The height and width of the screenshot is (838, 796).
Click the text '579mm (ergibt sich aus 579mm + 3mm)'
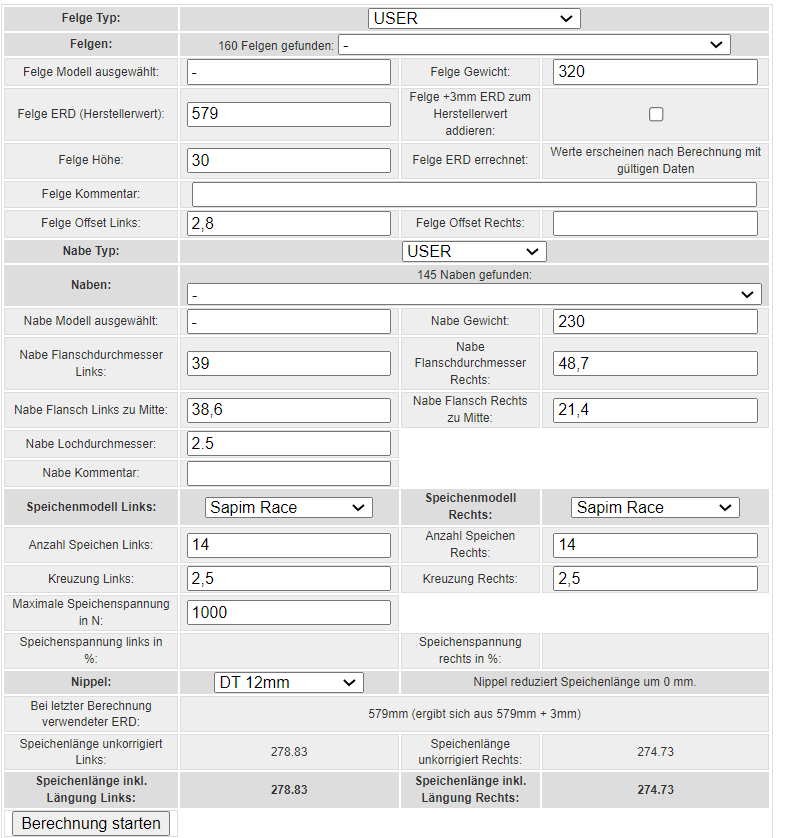(474, 714)
